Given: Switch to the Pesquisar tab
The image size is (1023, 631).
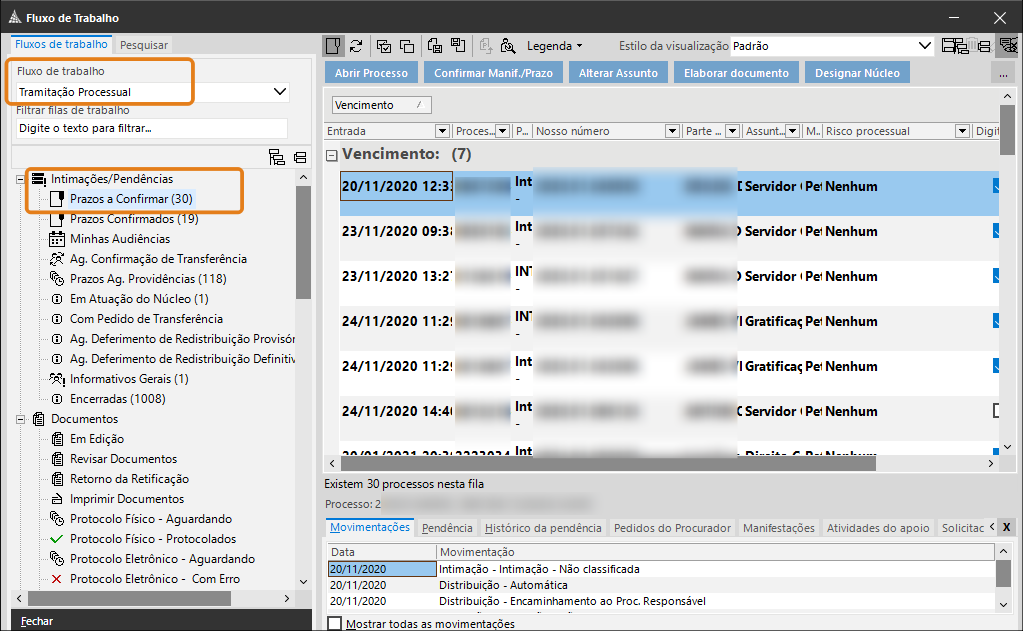Looking at the screenshot, I should point(143,45).
